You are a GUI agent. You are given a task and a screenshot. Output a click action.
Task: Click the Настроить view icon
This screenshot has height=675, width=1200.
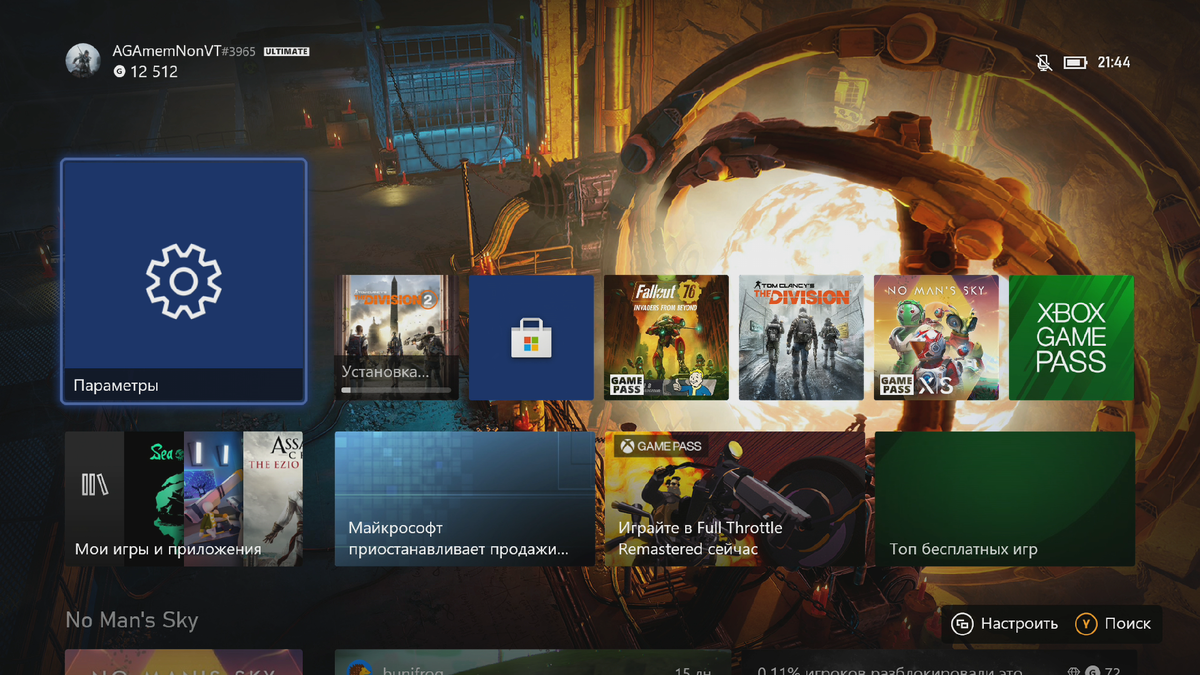pos(963,624)
